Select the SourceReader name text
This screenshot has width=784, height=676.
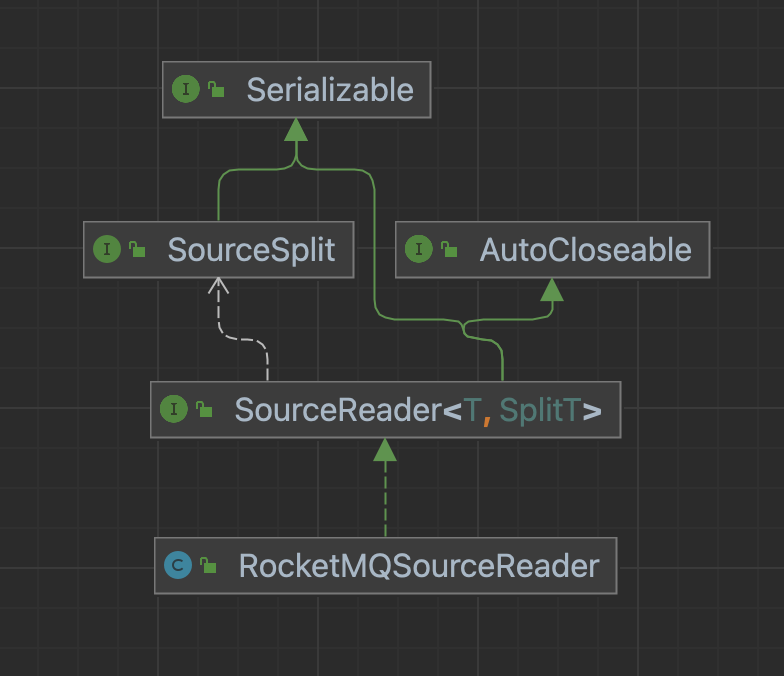[x=338, y=409]
